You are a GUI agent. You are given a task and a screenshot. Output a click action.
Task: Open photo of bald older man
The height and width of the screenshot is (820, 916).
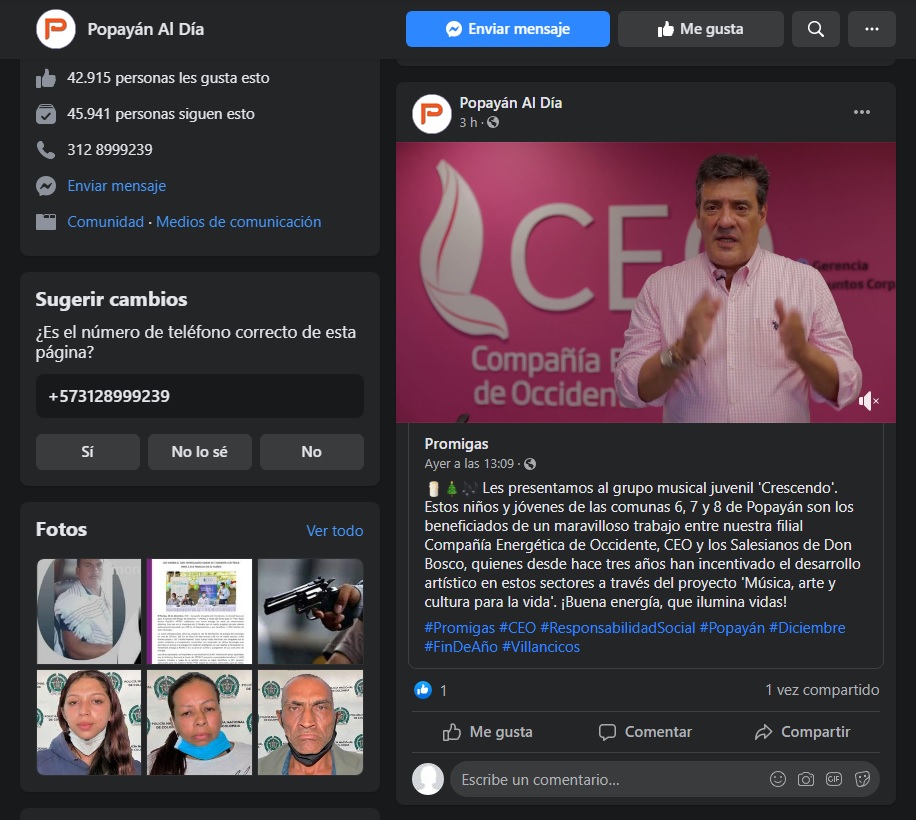click(x=310, y=722)
